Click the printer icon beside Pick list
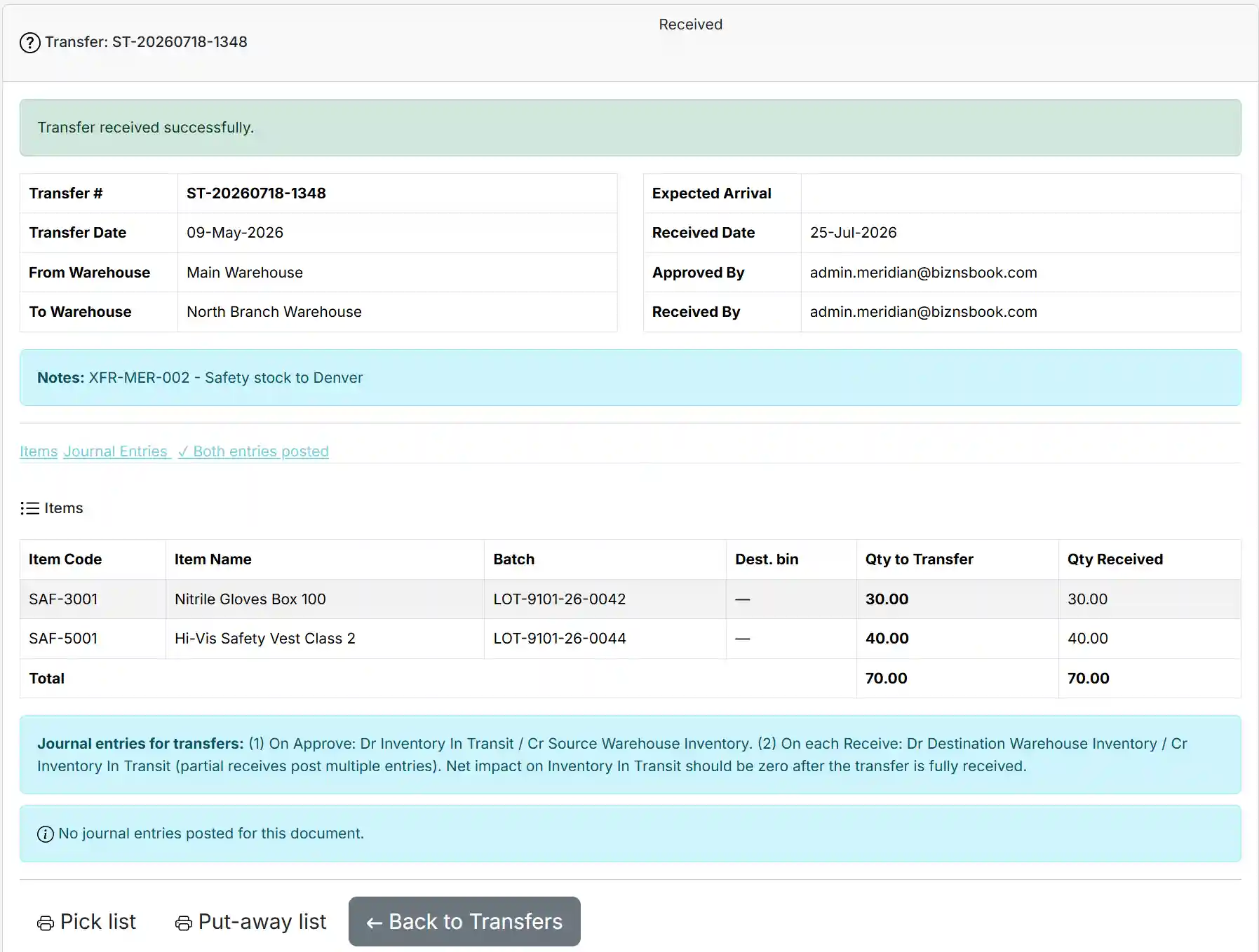Screen dimensions: 1259x952 (x=46, y=923)
